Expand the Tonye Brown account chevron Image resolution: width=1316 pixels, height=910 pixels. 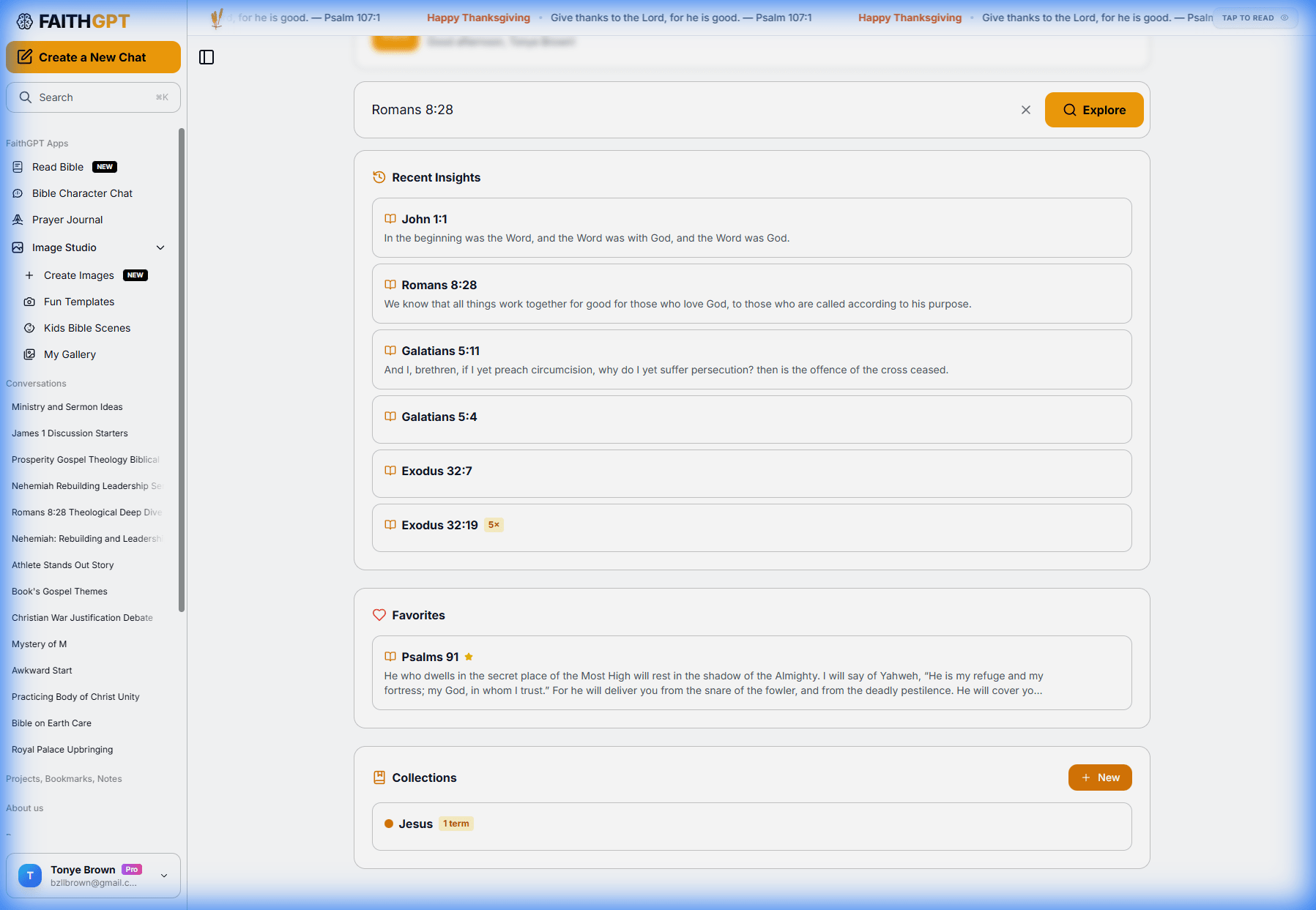[163, 876]
